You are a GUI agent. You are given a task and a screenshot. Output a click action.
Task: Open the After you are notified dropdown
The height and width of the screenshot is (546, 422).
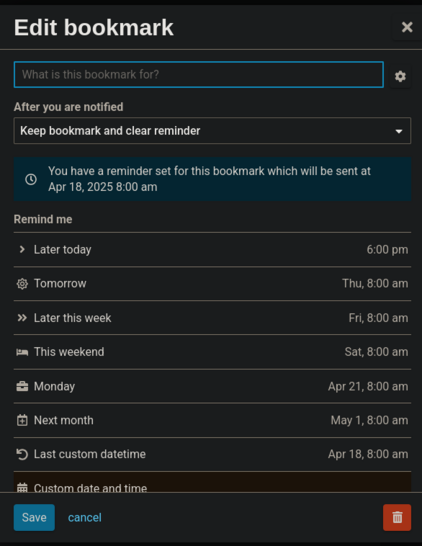coord(212,131)
